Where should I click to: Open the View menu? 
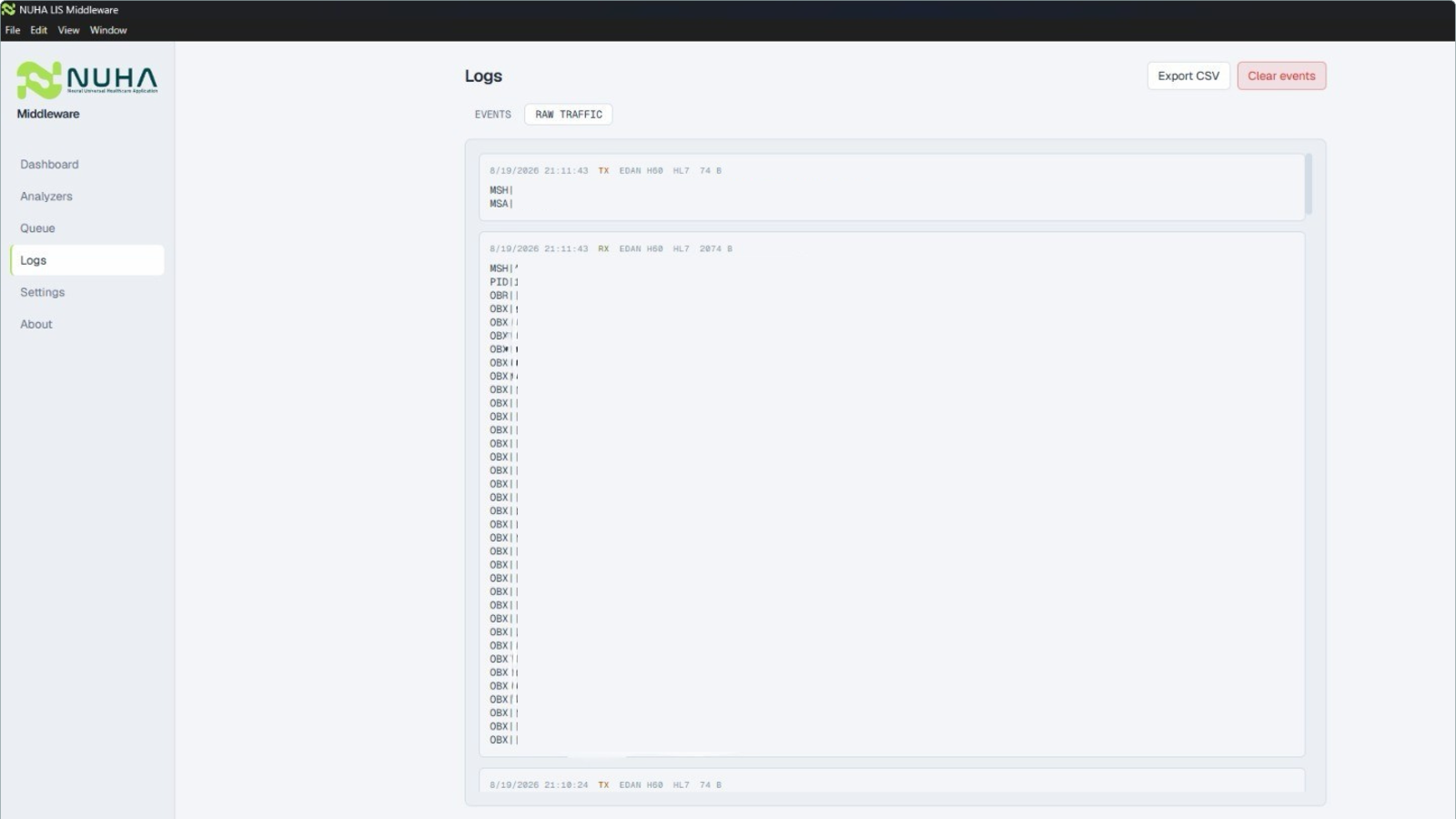(x=68, y=30)
